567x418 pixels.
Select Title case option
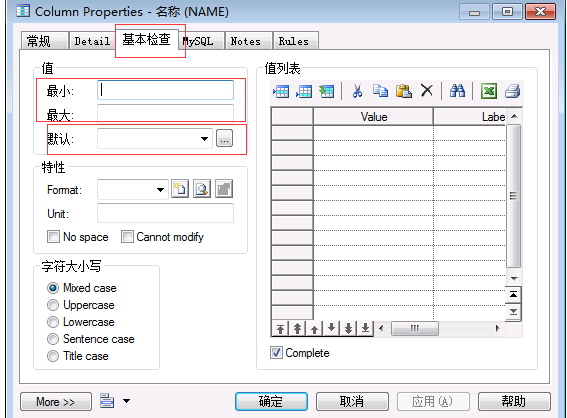tap(53, 356)
